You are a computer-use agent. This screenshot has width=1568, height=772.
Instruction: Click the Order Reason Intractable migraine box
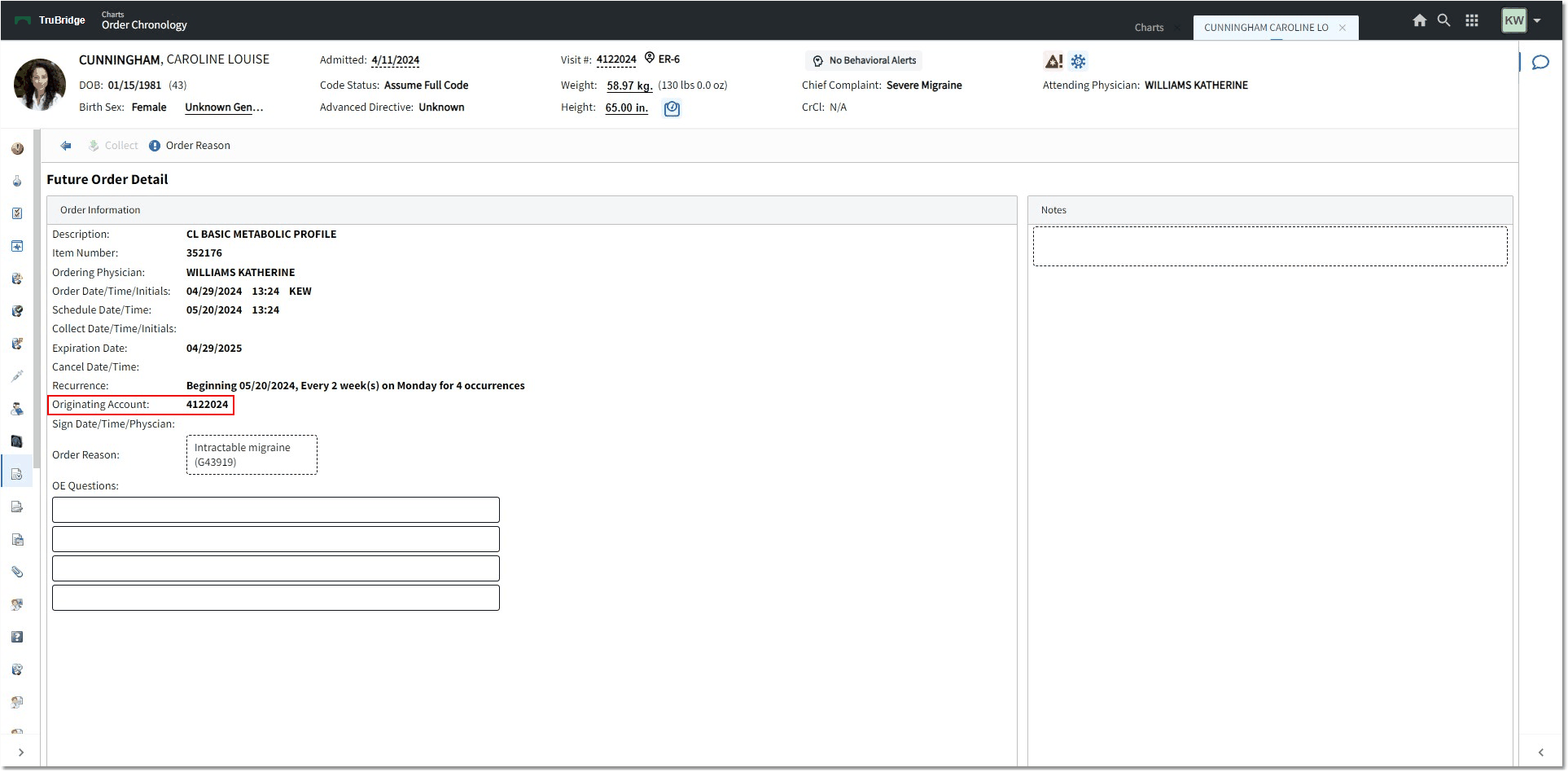click(x=252, y=454)
